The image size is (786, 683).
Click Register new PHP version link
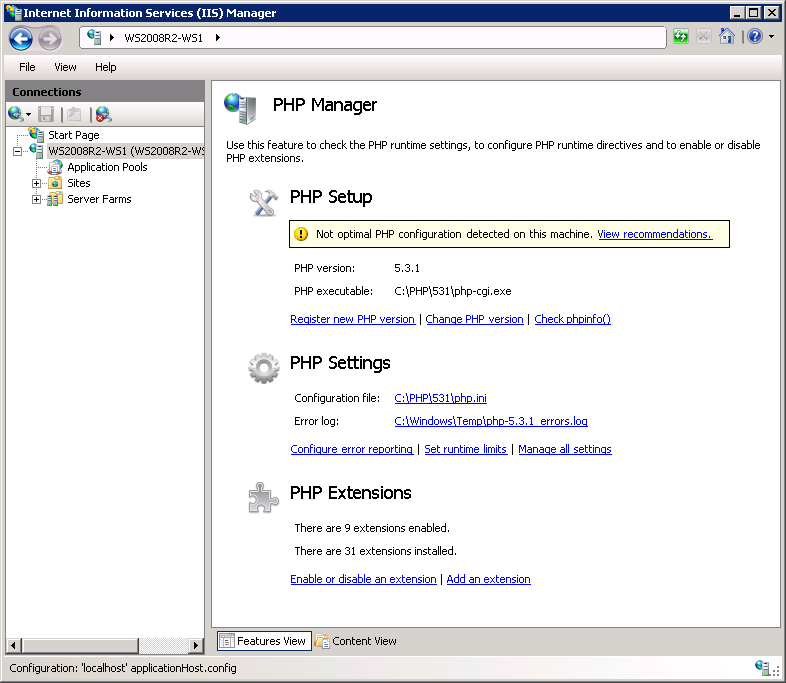352,319
